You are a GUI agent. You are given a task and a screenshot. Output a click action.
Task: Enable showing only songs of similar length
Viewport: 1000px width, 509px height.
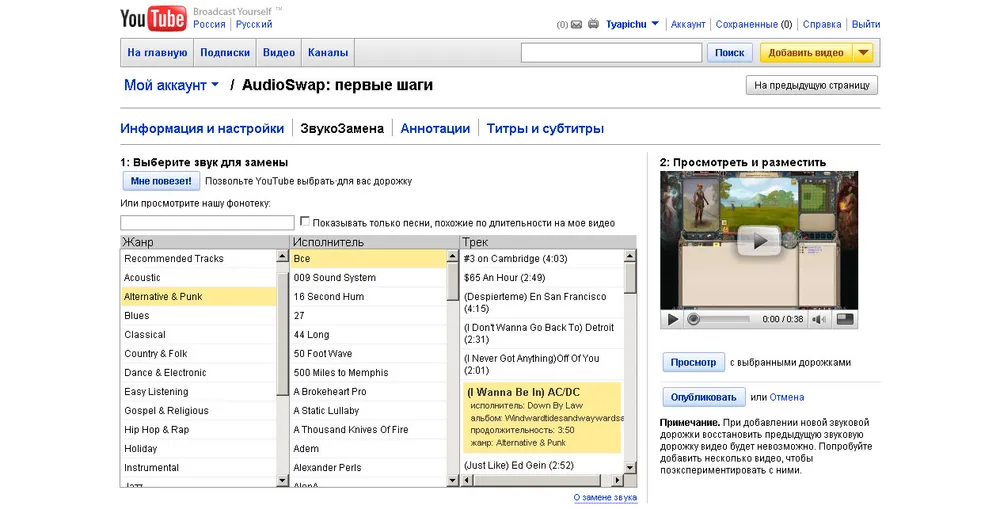coord(305,222)
